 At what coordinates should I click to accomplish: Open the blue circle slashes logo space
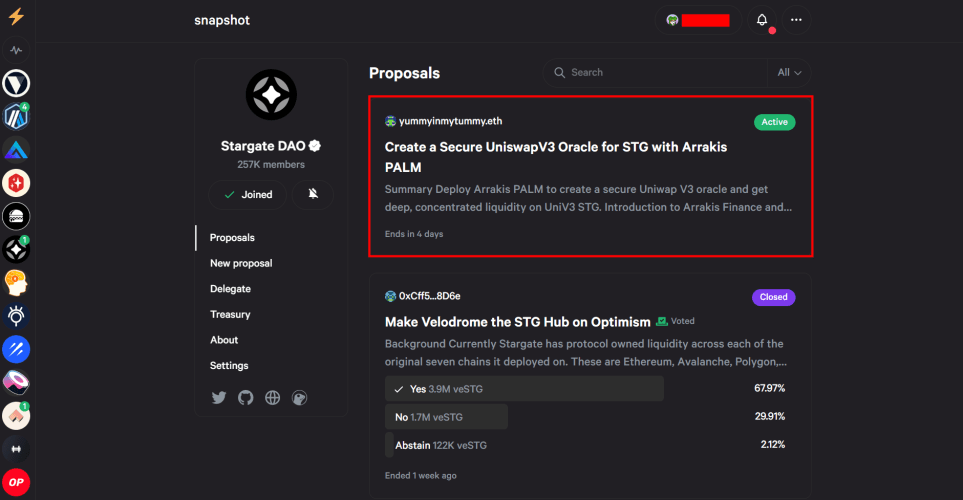16,349
